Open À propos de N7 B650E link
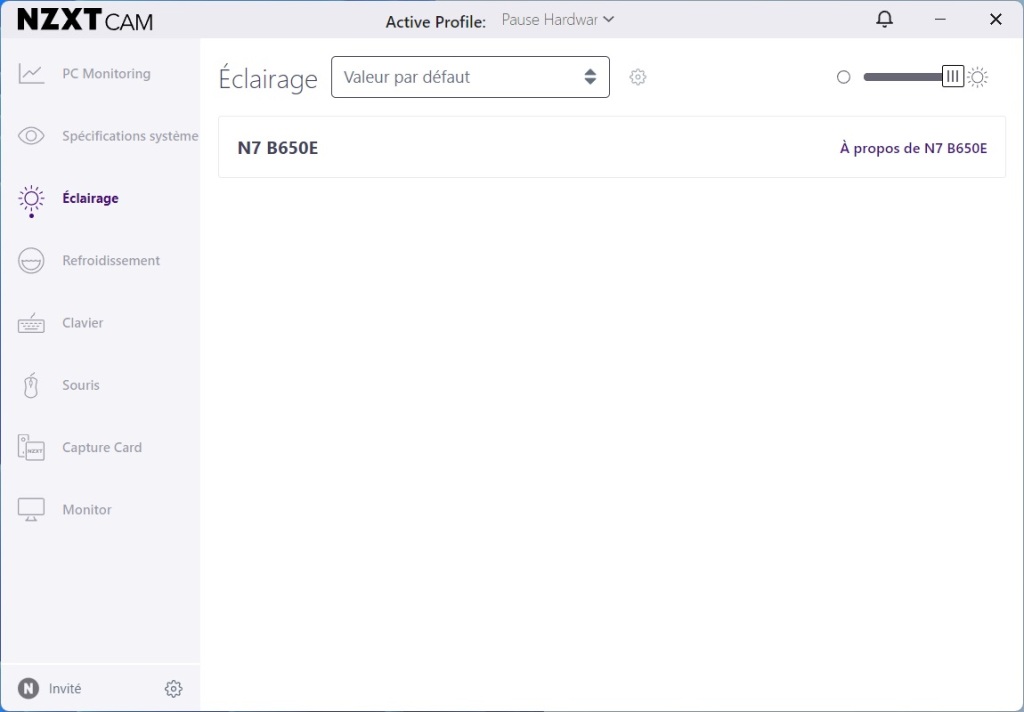This screenshot has height=712, width=1024. click(912, 148)
